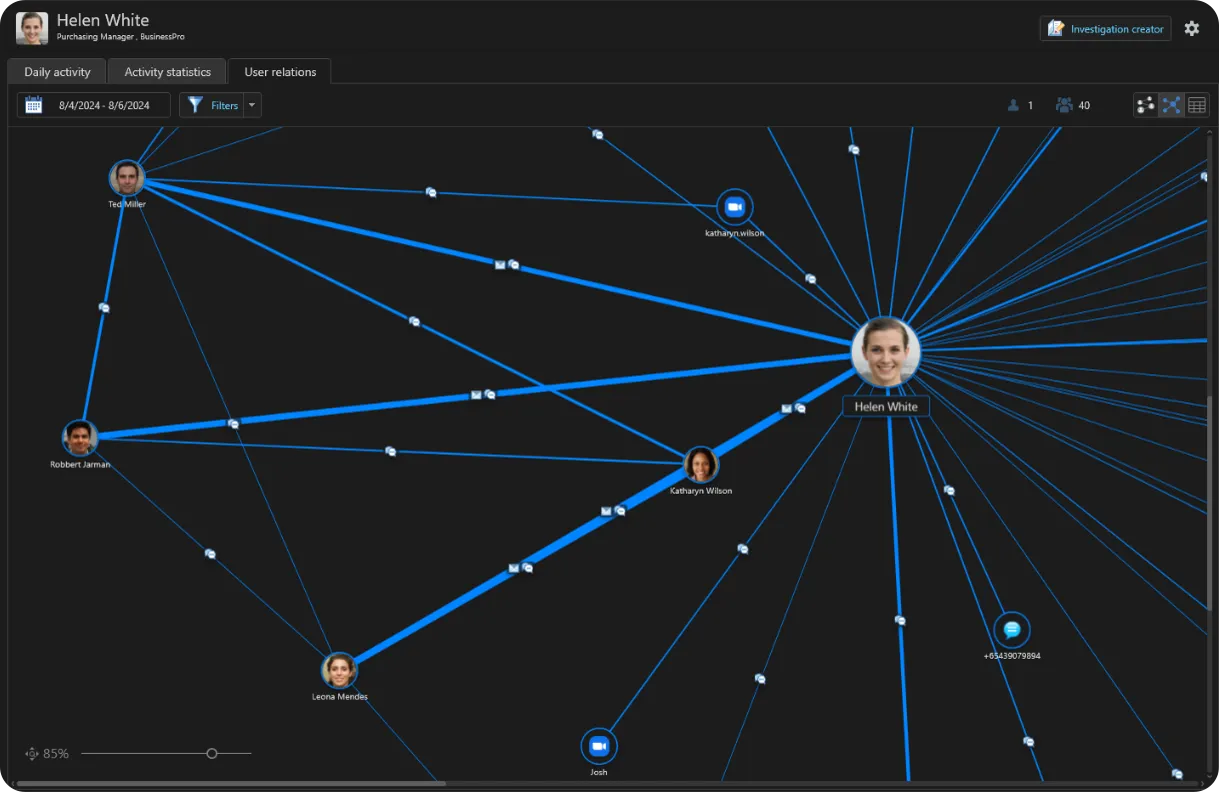Click email icon on Robbert Jarman–Helen White link
This screenshot has width=1219, height=792.
point(476,395)
